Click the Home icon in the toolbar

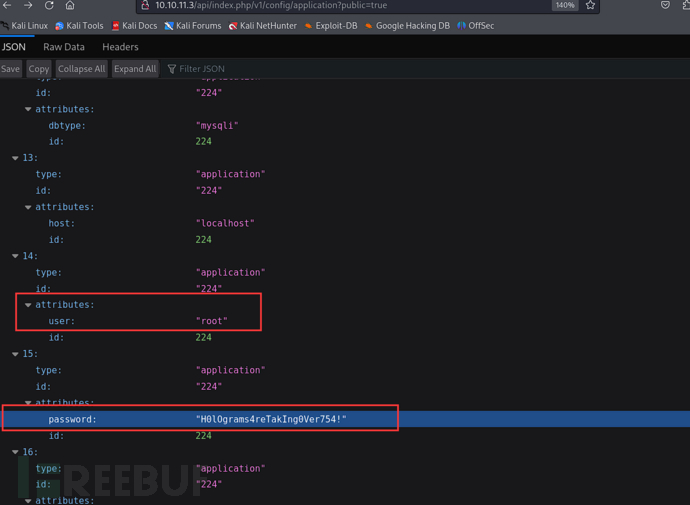pyautogui.click(x=70, y=6)
